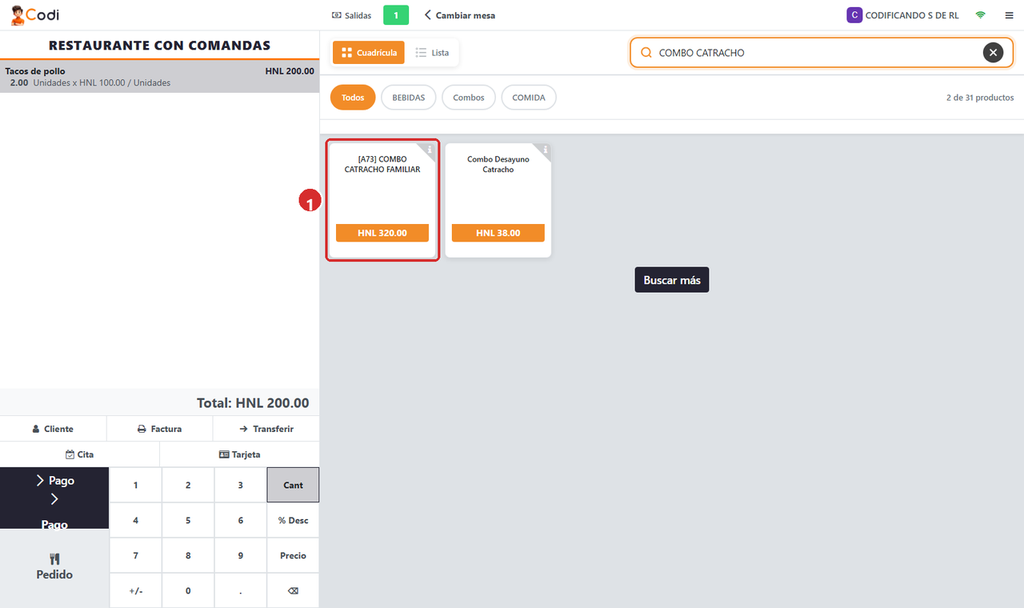Click the '2 de 31 productos' count
Screen dimensions: 1024x608
(980, 97)
